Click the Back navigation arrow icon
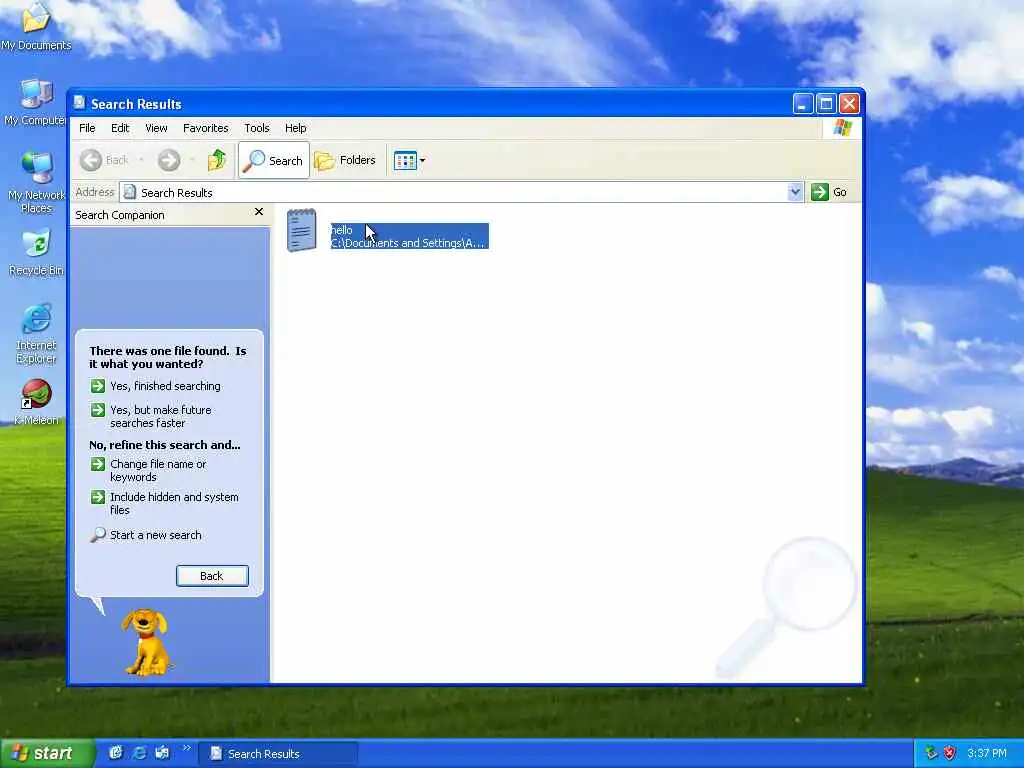1024x768 pixels. coord(91,160)
